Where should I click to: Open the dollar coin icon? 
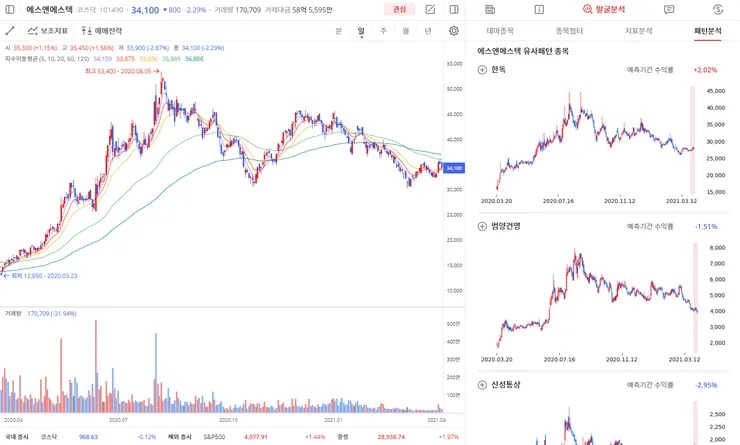coord(718,9)
